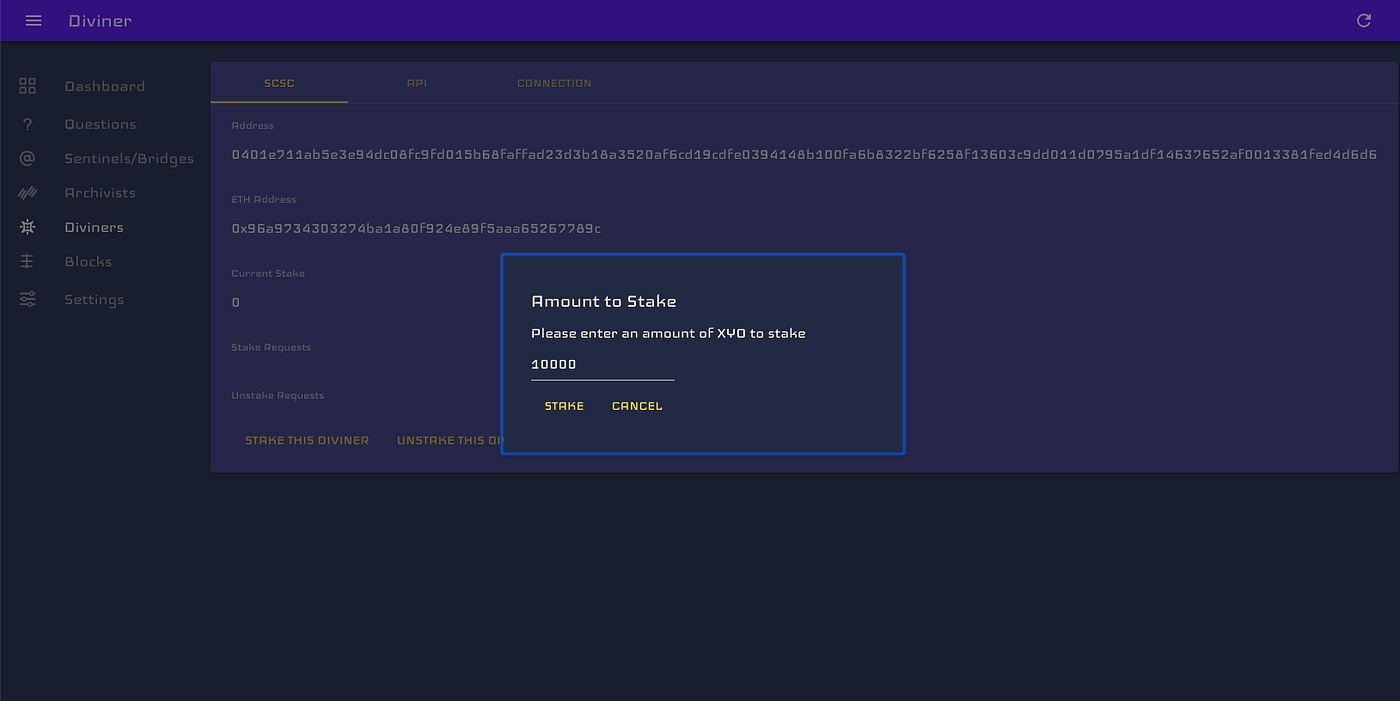
Task: Click the Stake Requests label
Action: pos(271,347)
